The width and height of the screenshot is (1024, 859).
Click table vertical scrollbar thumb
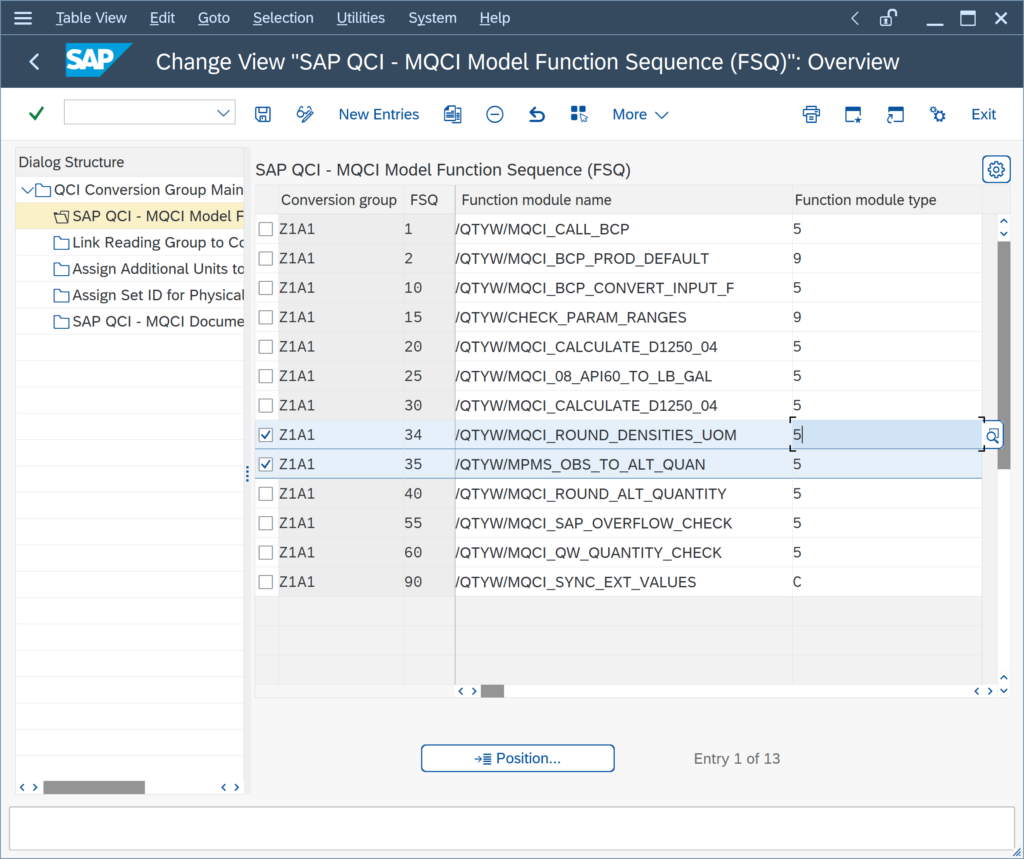click(x=1004, y=355)
